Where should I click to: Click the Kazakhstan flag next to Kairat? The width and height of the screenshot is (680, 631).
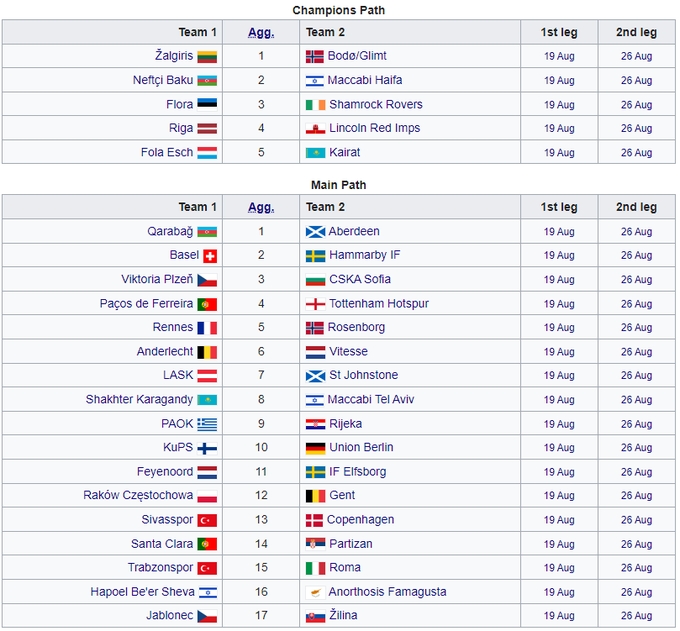[314, 153]
